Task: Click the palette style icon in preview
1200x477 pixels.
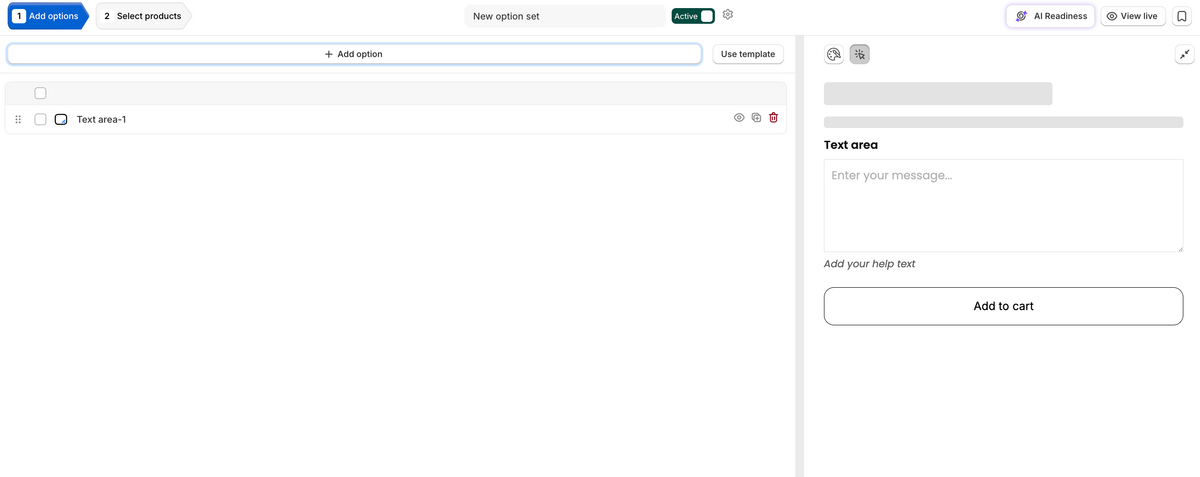Action: (834, 55)
